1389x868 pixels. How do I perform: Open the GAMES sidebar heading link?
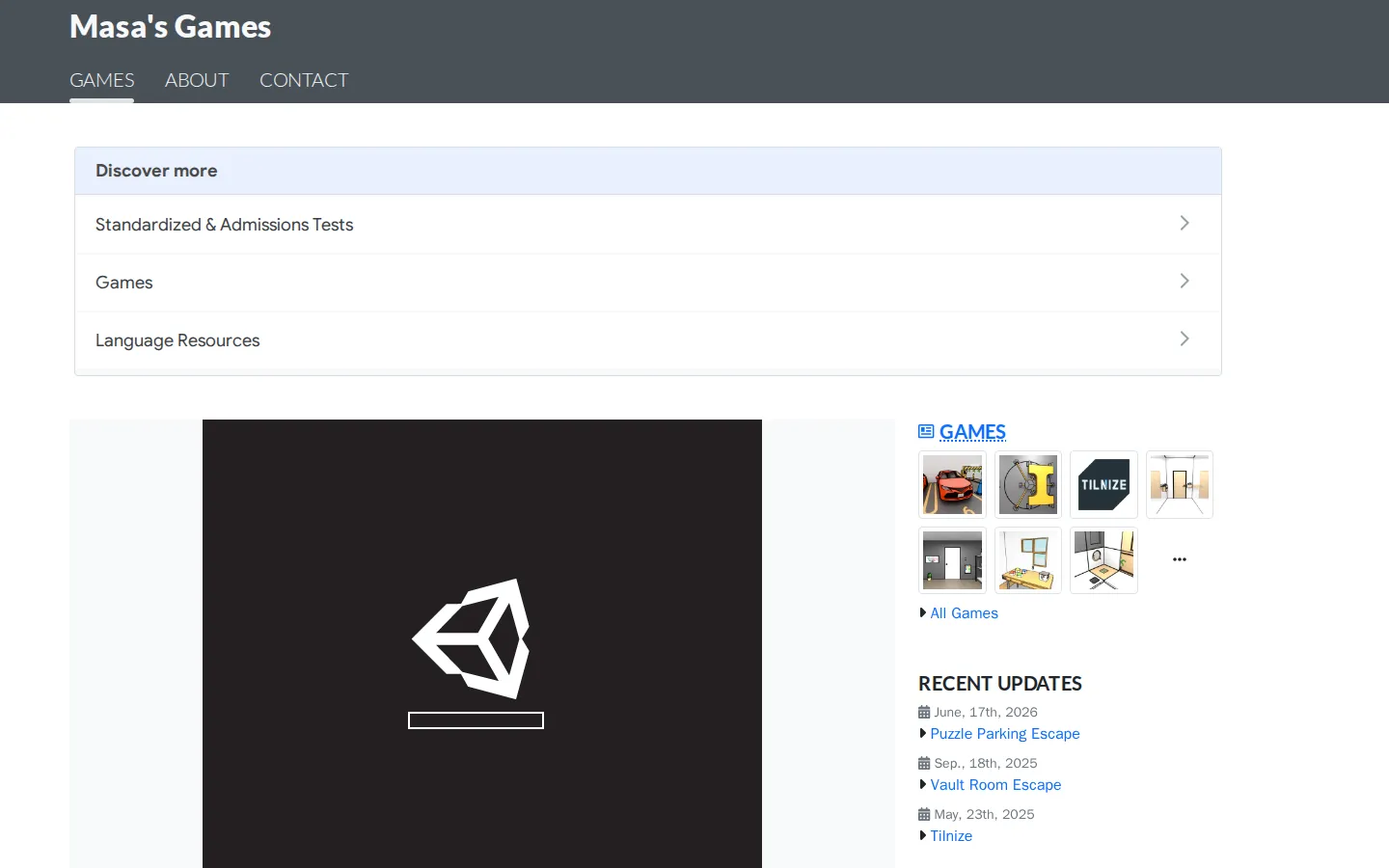point(972,432)
